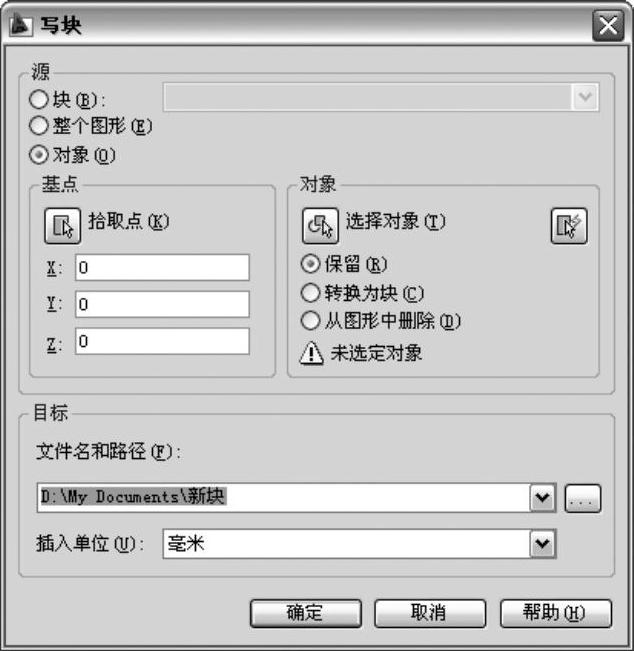Click the Pick Point (拾取点) icon button
This screenshot has width=634, height=651.
[x=62, y=226]
